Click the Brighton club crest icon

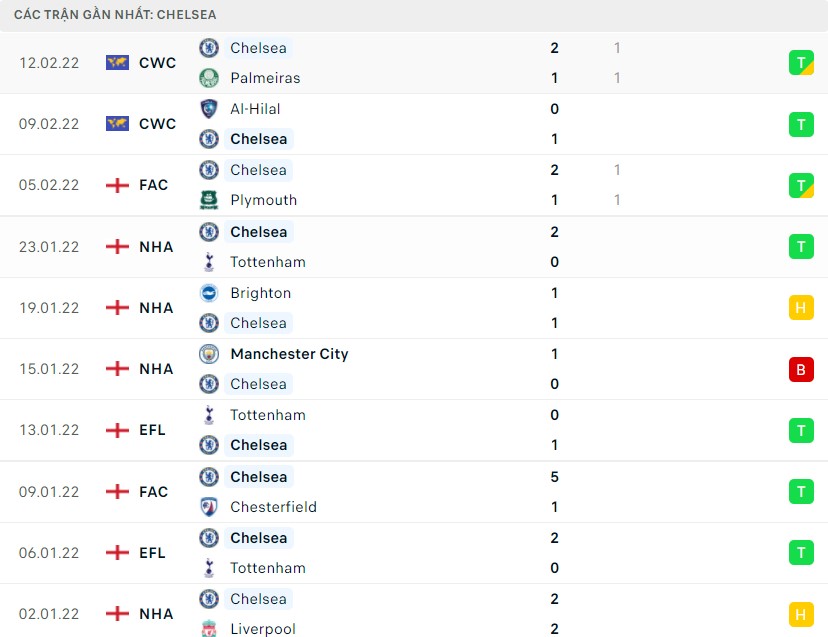point(209,293)
